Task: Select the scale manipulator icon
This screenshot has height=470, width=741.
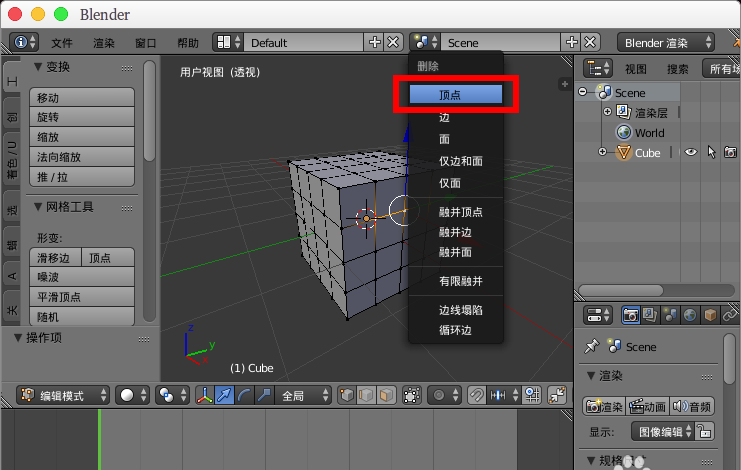Action: 264,395
